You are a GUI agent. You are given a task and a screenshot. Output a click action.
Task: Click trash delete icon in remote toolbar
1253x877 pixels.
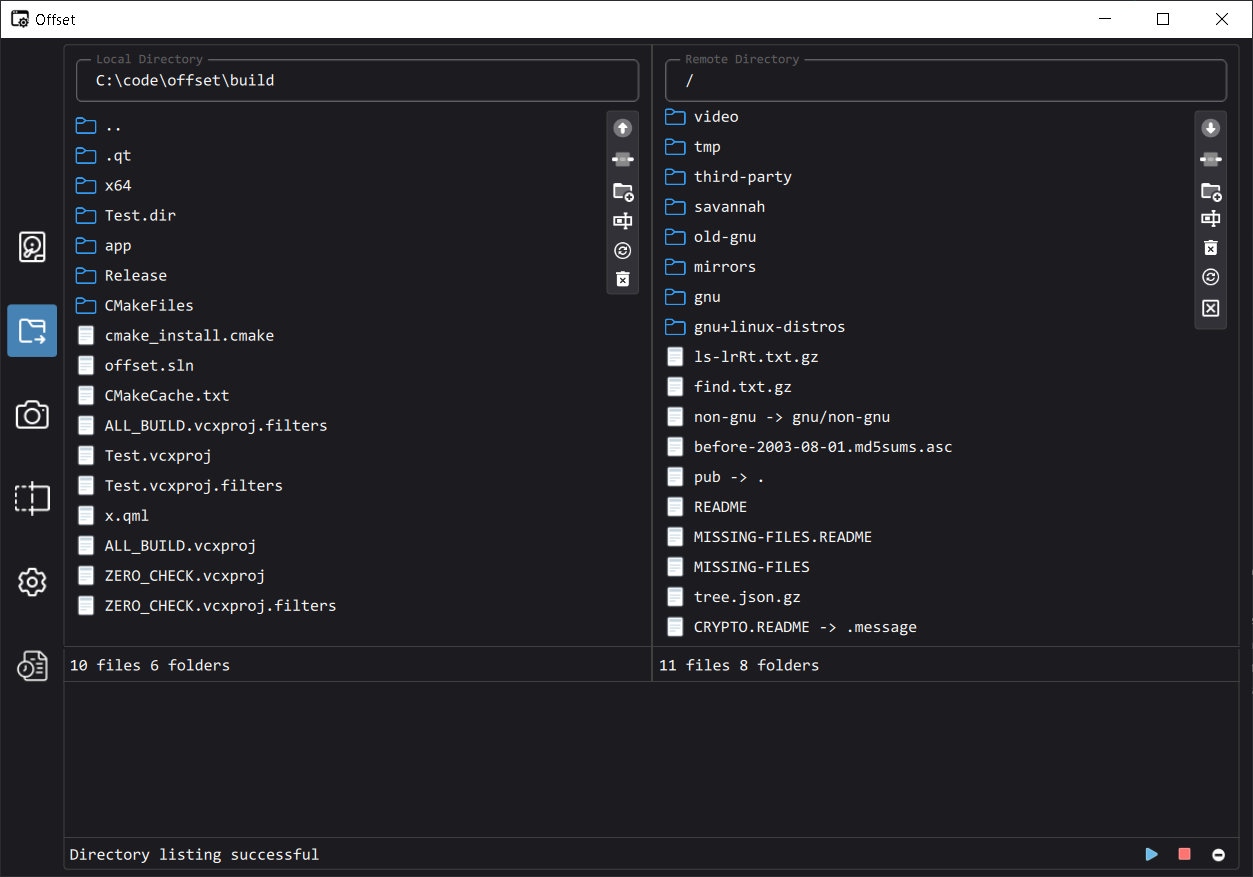[1211, 248]
